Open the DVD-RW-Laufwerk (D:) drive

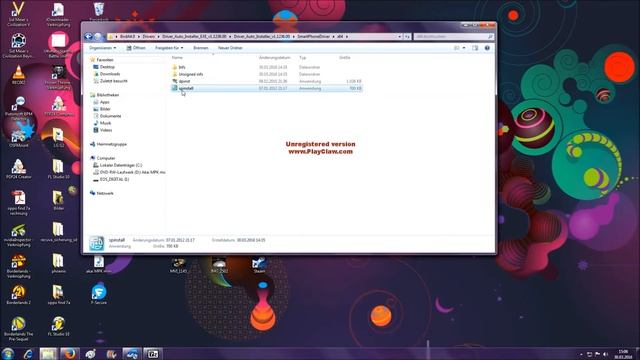132,173
